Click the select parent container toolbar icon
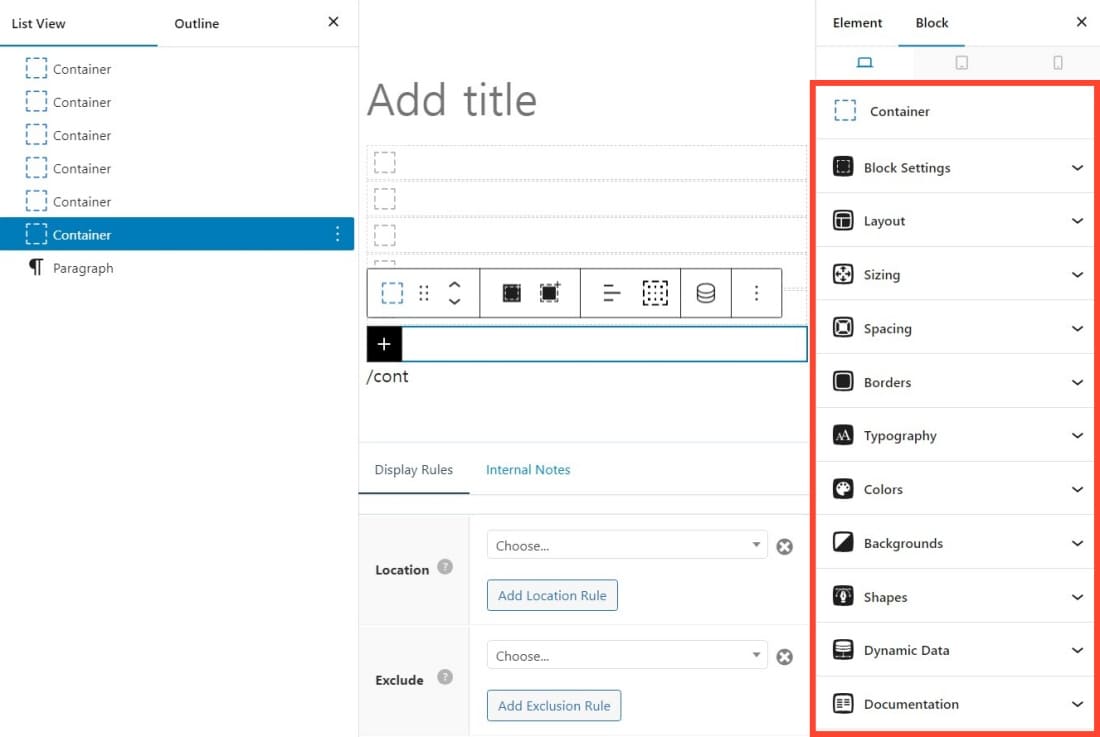The height and width of the screenshot is (737, 1100). 511,293
